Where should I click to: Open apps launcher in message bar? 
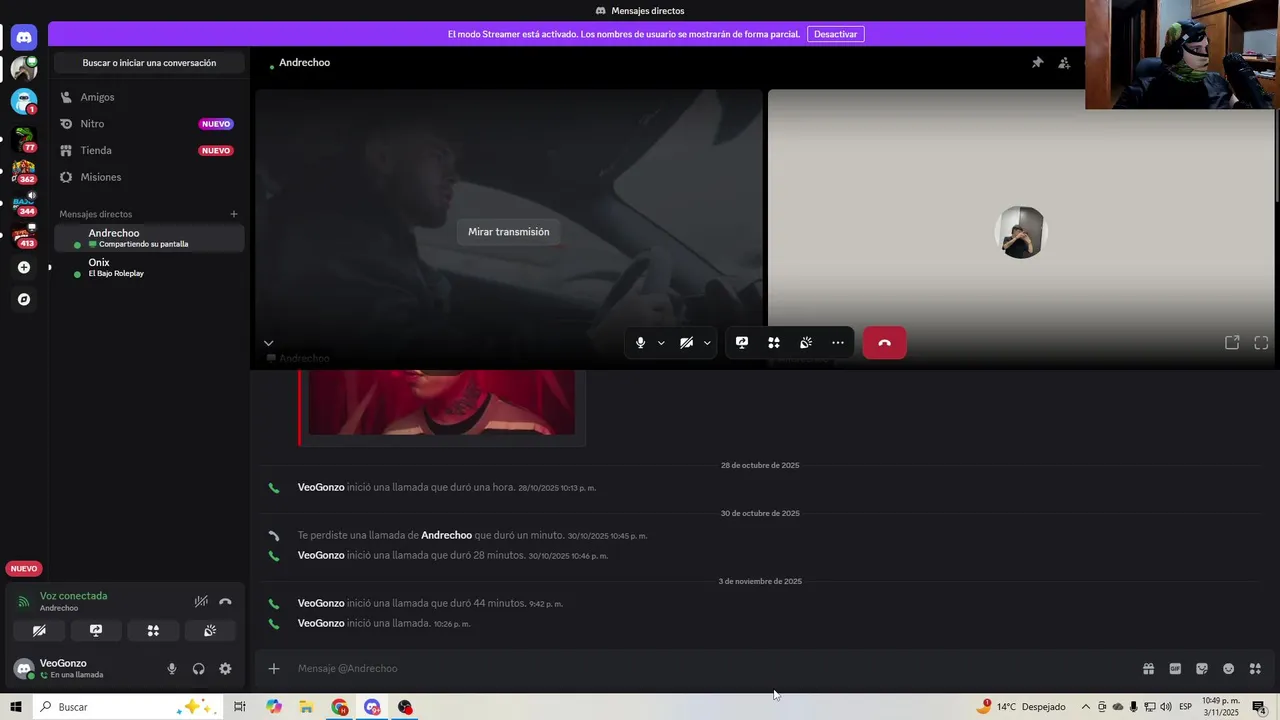tap(1256, 669)
